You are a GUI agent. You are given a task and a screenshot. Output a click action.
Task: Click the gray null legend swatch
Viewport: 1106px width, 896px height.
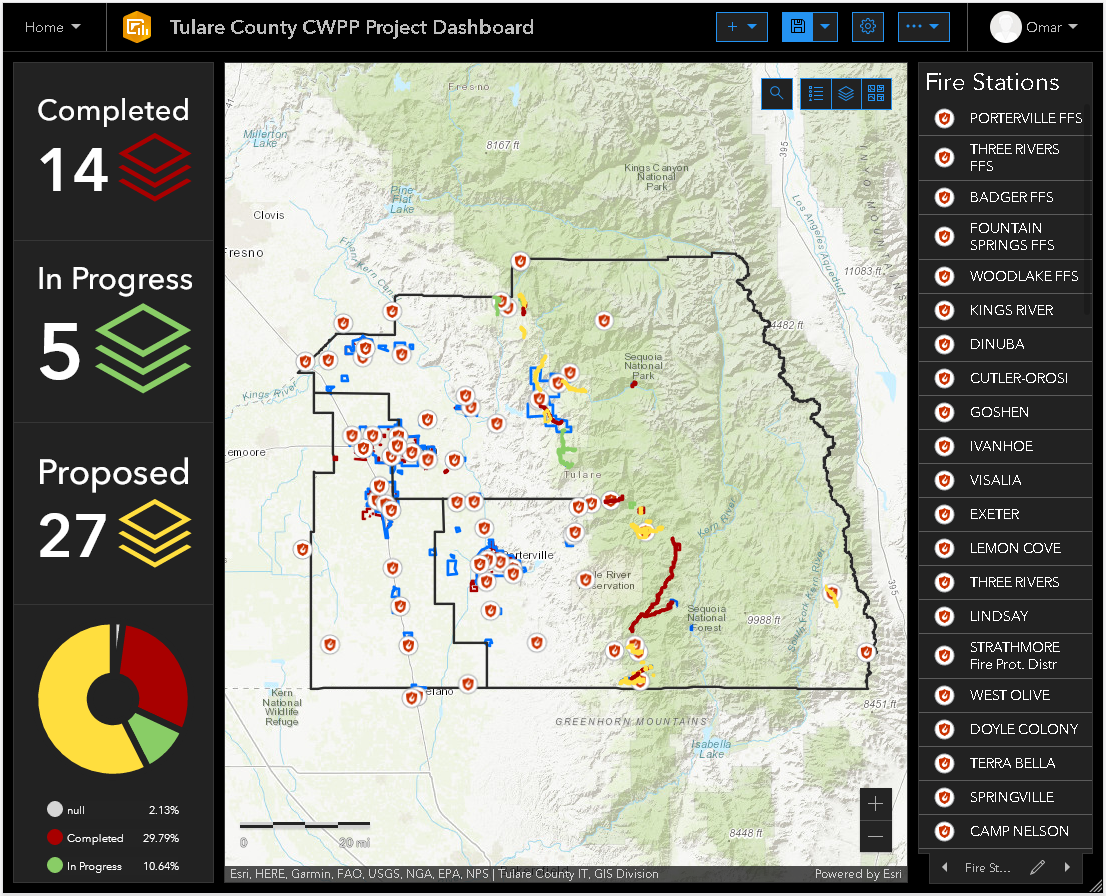54,809
